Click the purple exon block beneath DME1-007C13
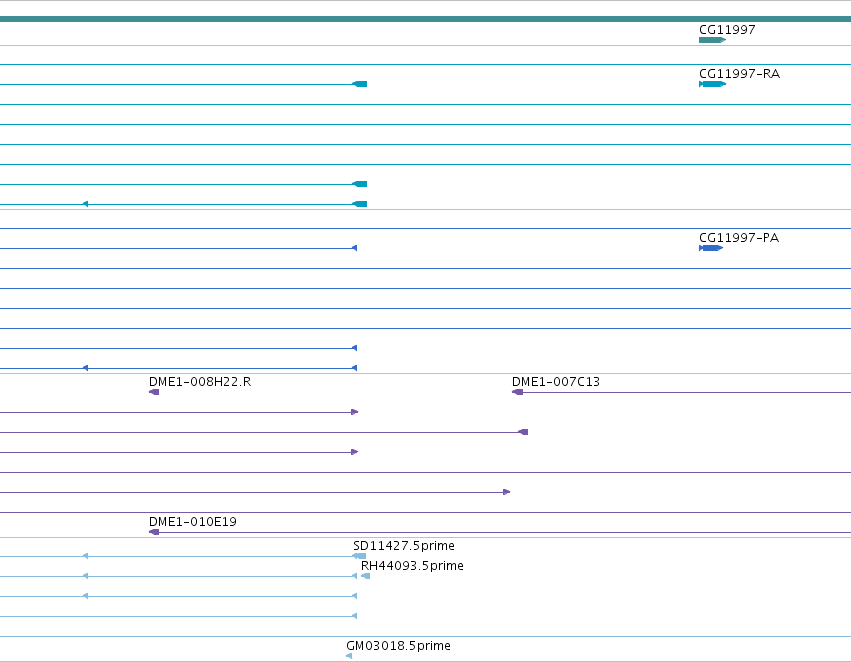 523,432
